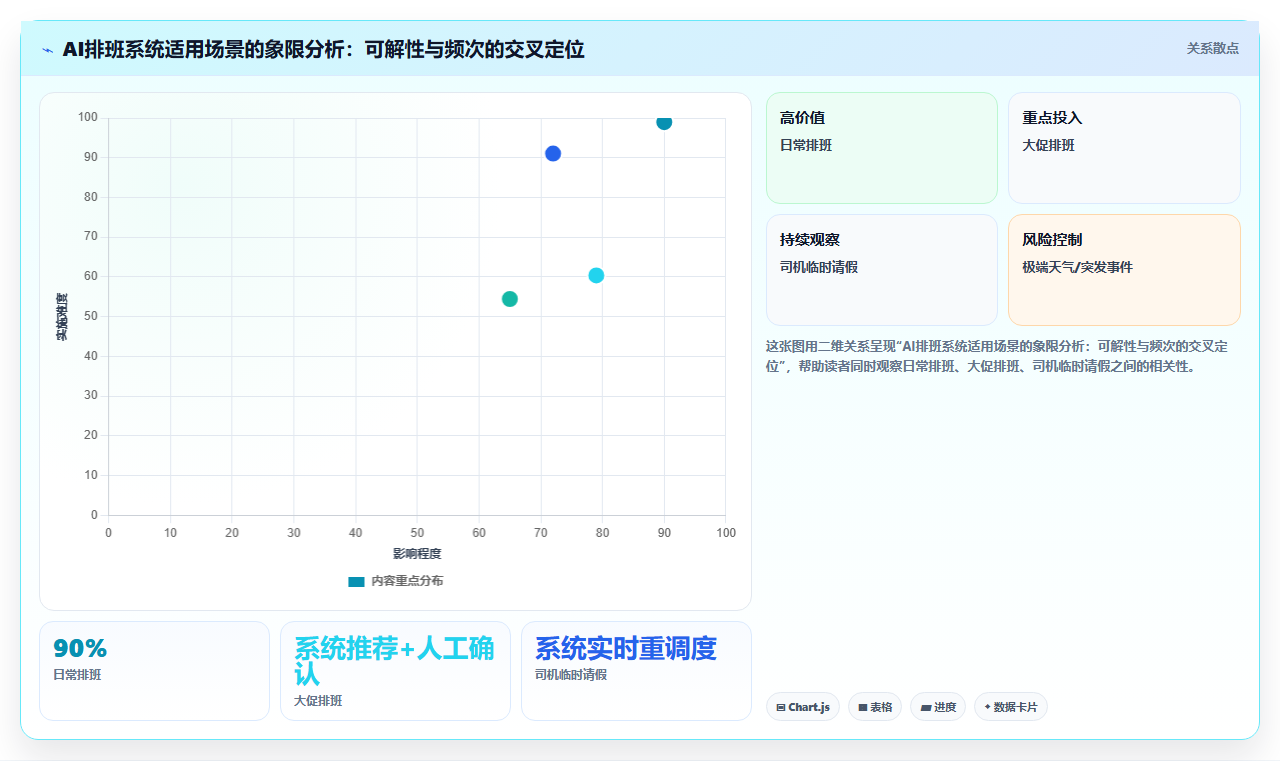The height and width of the screenshot is (761, 1280).
Task: Click the green scatter point near 55
Action: (x=510, y=299)
